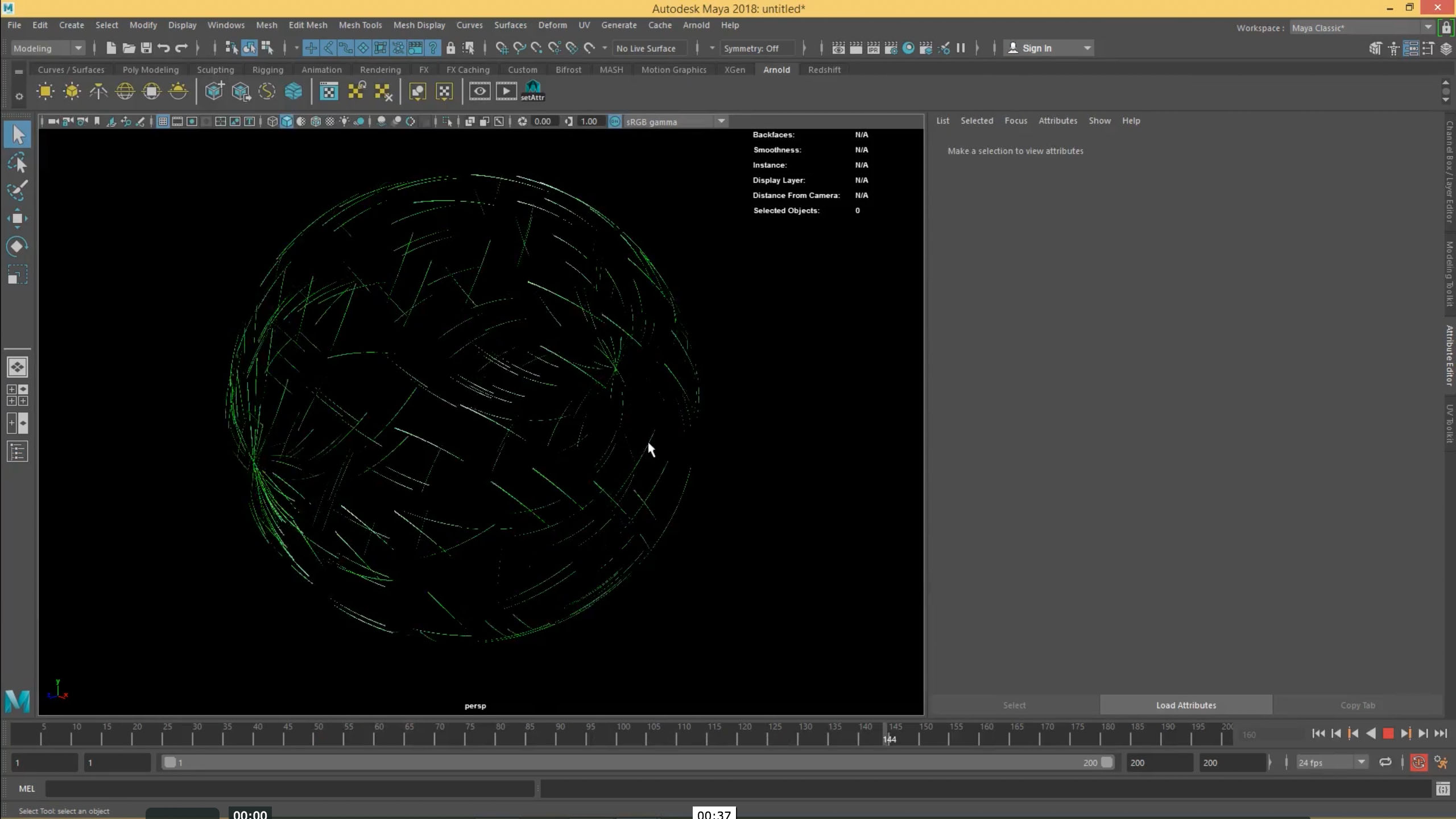
Task: Click the Load Attributes button
Action: pyautogui.click(x=1185, y=705)
